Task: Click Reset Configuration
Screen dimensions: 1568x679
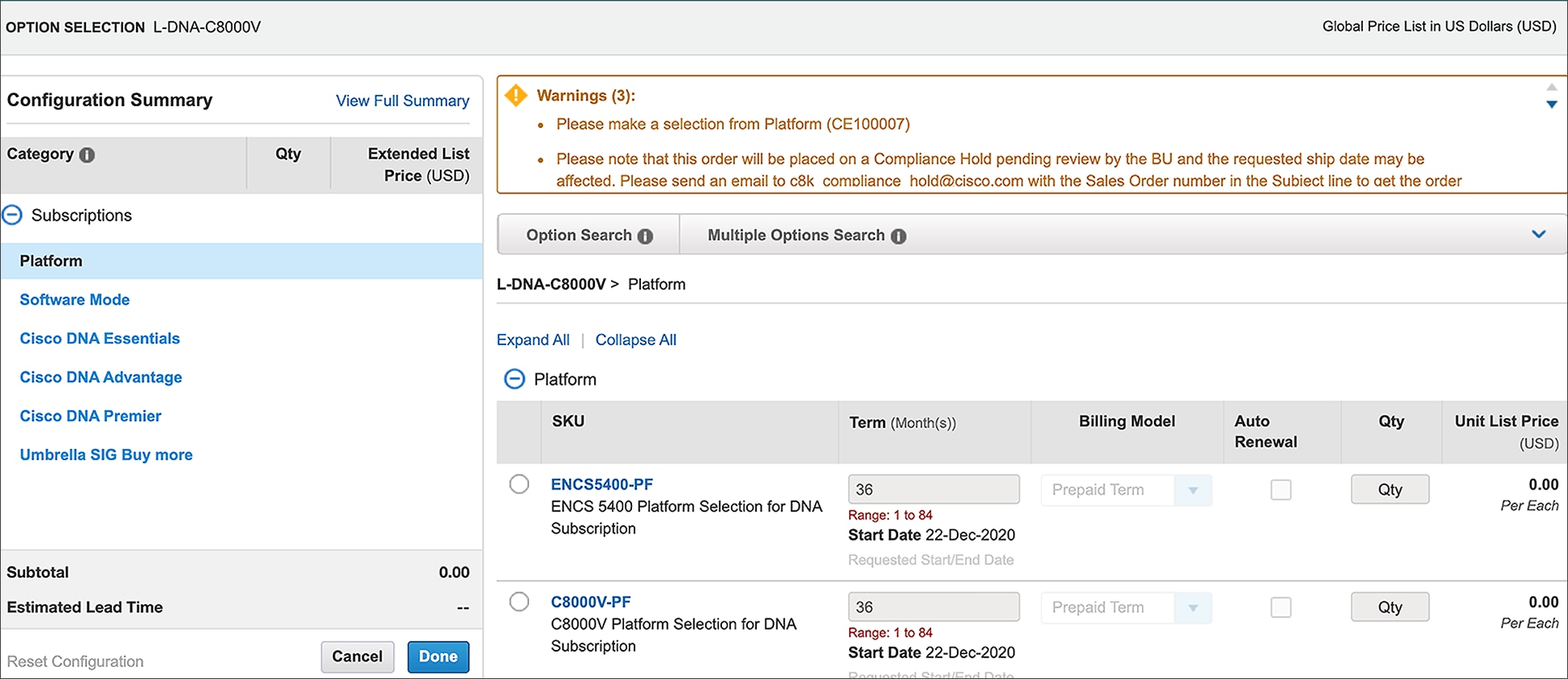Action: click(x=75, y=662)
